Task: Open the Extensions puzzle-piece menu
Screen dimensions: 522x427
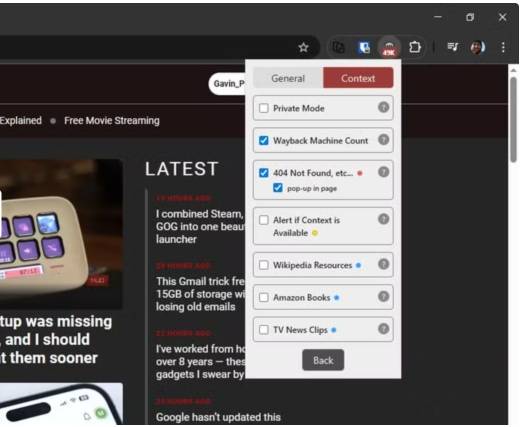Action: tap(414, 47)
